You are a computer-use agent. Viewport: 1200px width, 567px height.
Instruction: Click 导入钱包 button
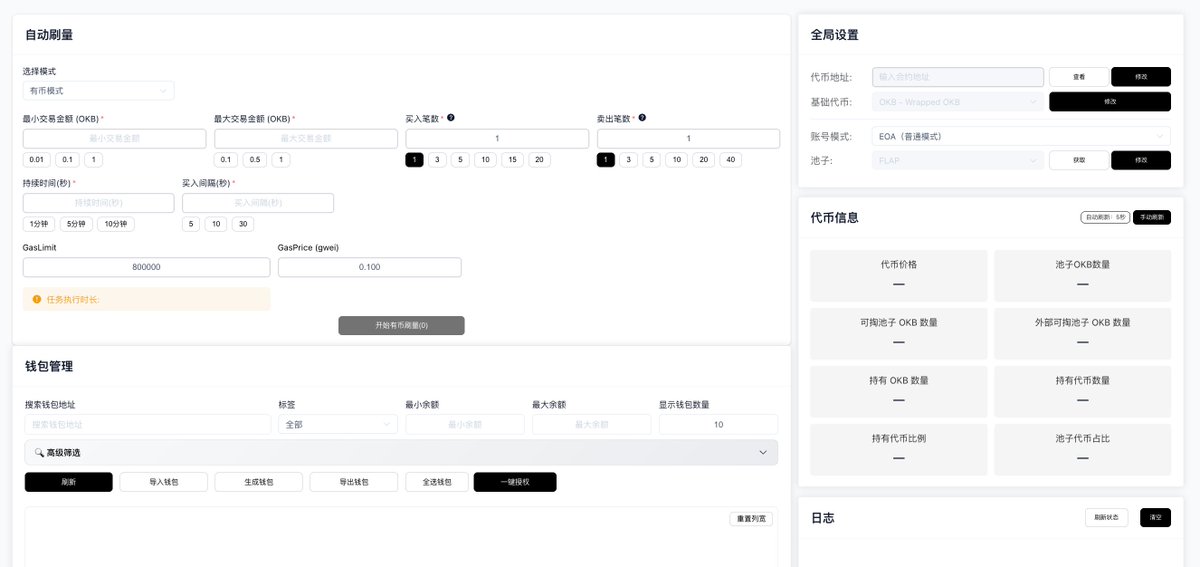click(x=164, y=482)
